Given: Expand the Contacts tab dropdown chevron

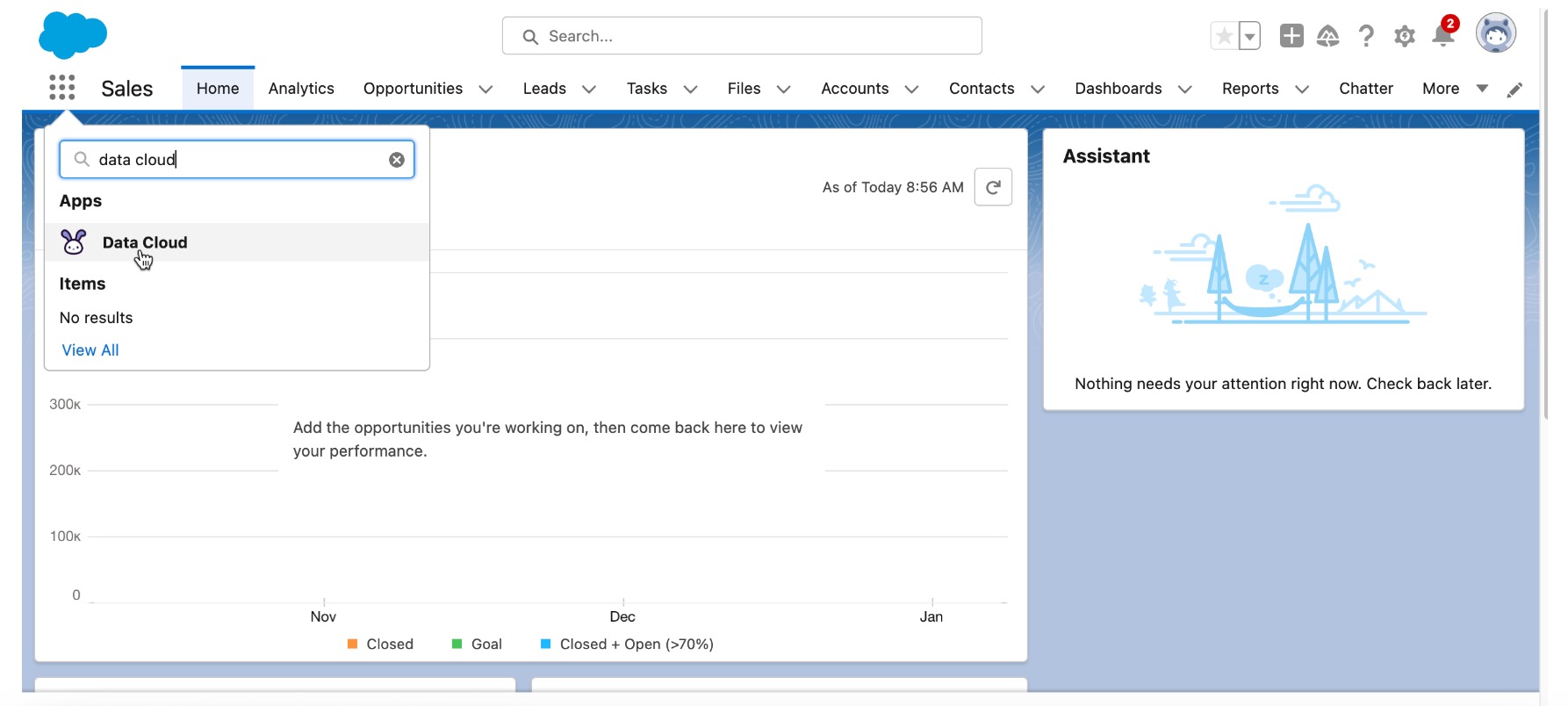Looking at the screenshot, I should point(1037,90).
